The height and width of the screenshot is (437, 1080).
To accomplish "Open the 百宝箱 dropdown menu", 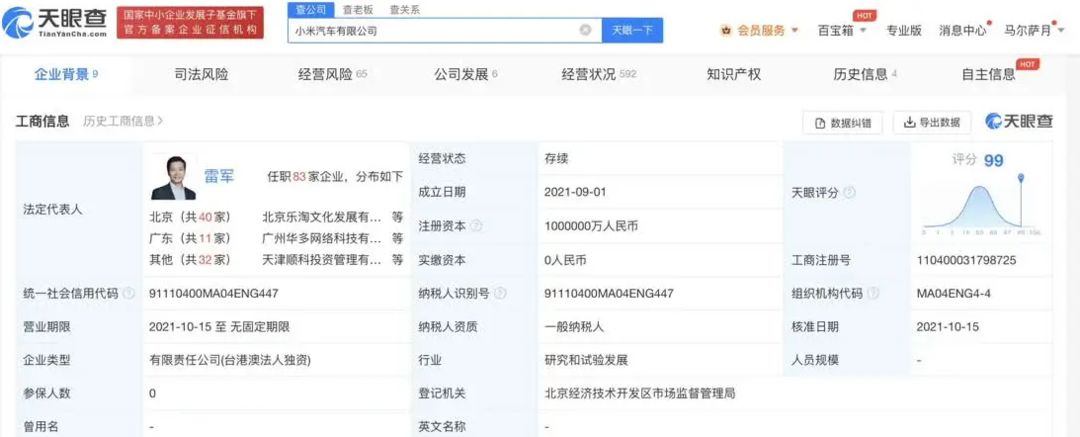I will [x=842, y=30].
